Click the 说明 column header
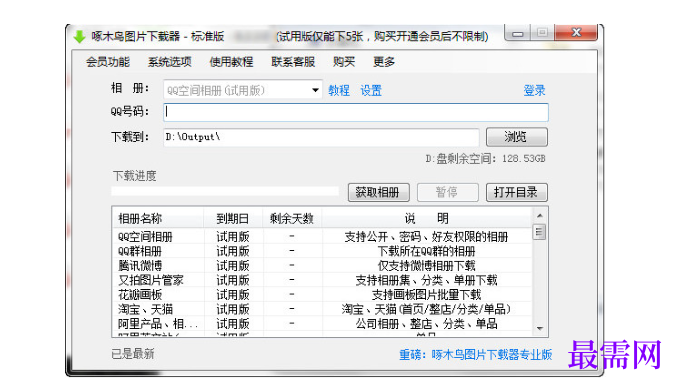Viewport: 680px width, 386px height. (427, 218)
